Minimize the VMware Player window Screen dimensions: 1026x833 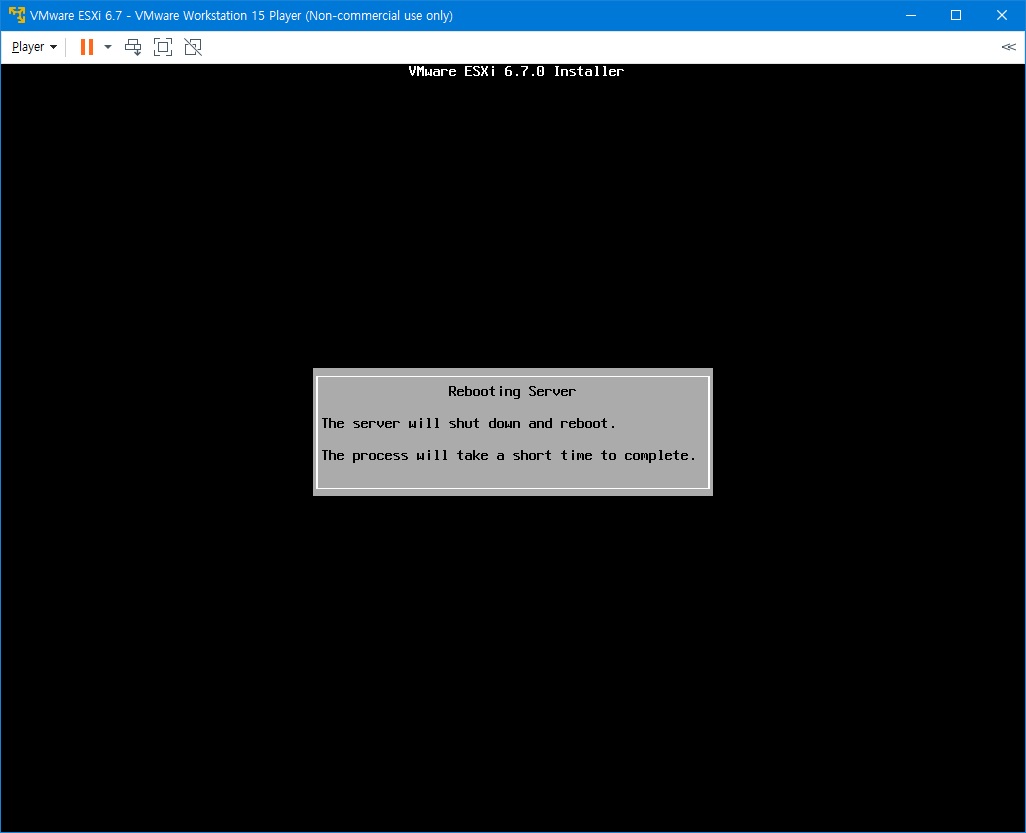(911, 15)
